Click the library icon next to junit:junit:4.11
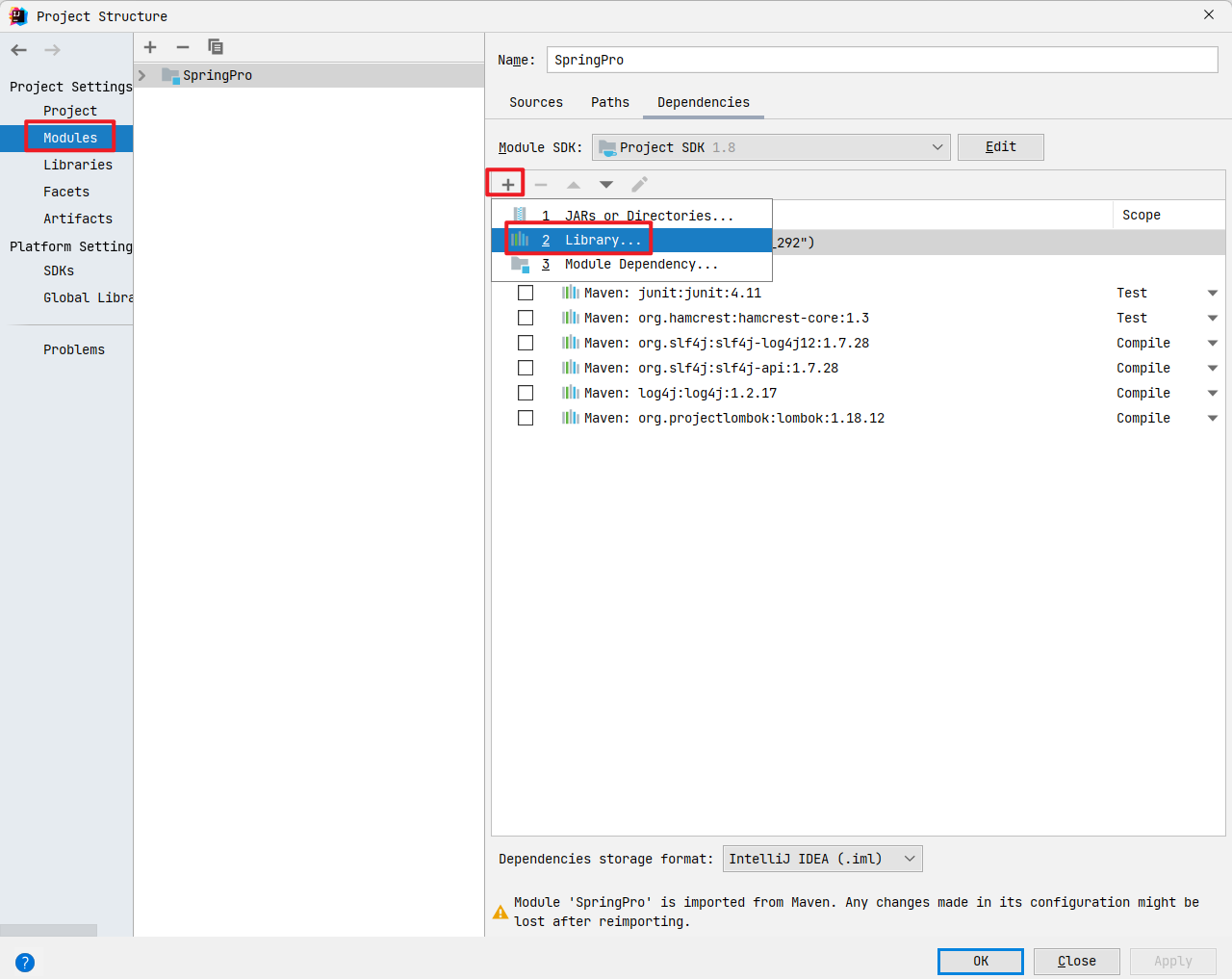 [571, 293]
